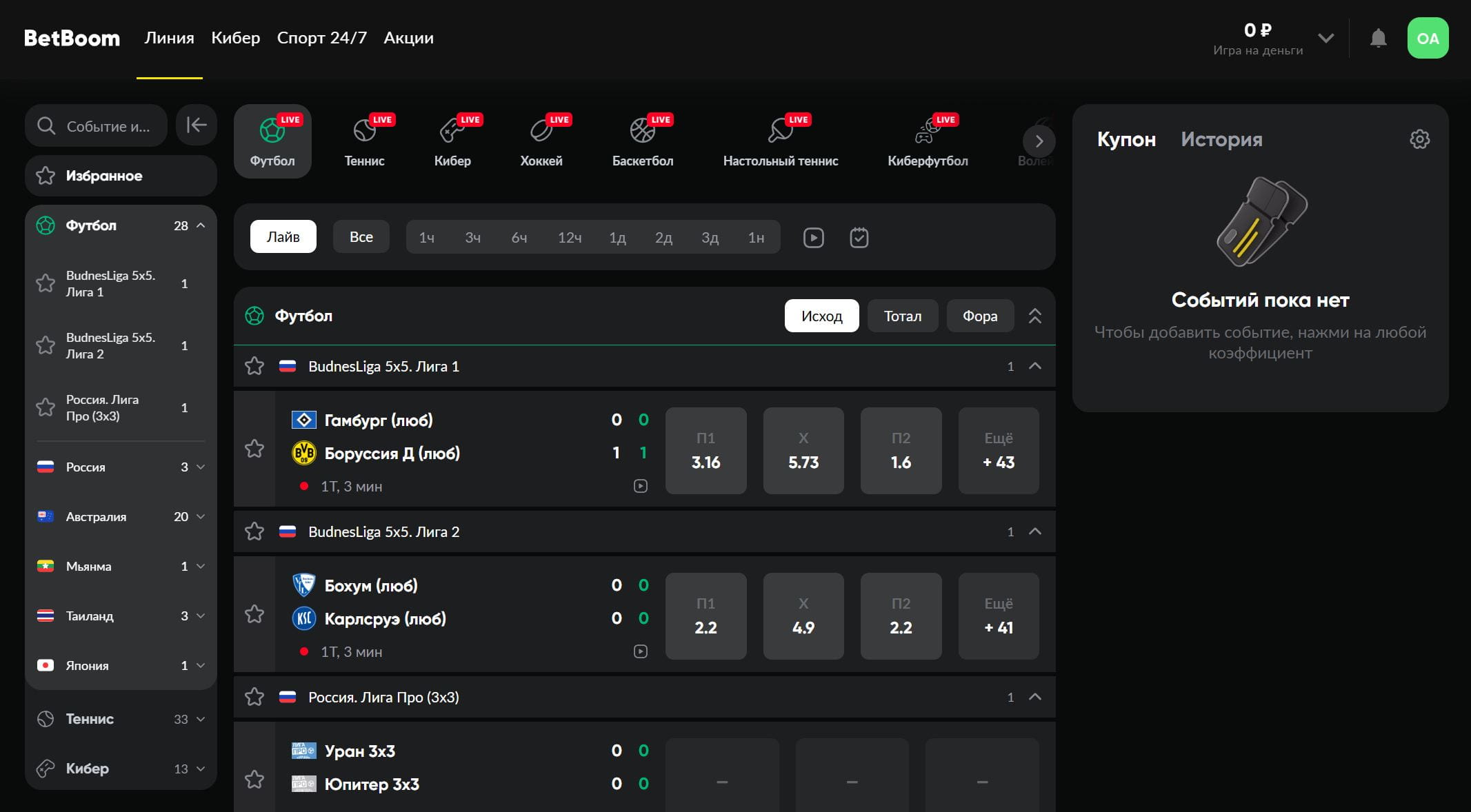Viewport: 1471px width, 812px height.
Task: Collapse BudnesLiga 5x5. Лига 1 group
Action: click(x=1035, y=366)
